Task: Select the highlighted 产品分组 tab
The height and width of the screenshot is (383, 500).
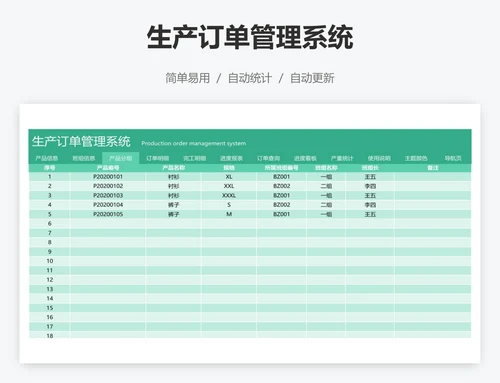Action: point(120,158)
